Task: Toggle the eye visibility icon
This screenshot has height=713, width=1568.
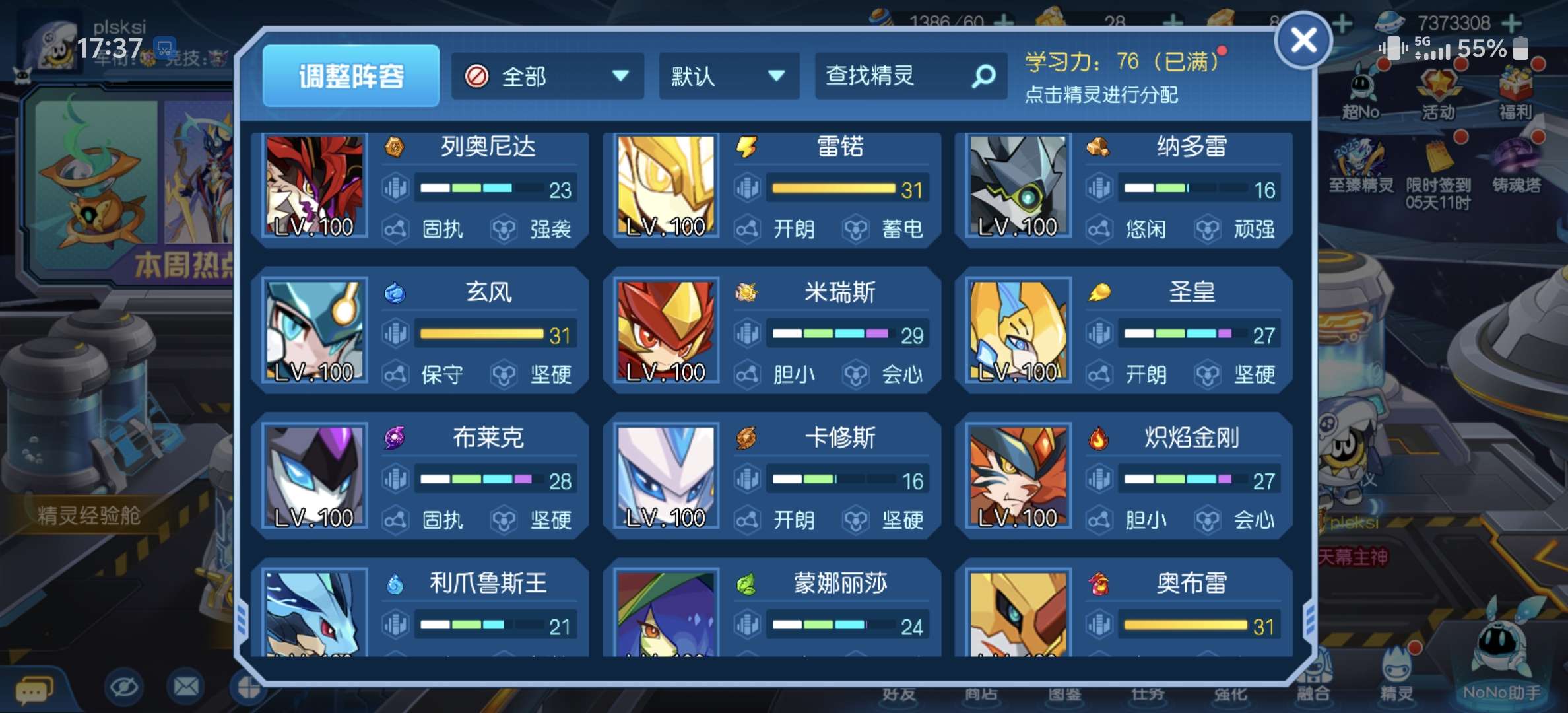Action: click(124, 687)
